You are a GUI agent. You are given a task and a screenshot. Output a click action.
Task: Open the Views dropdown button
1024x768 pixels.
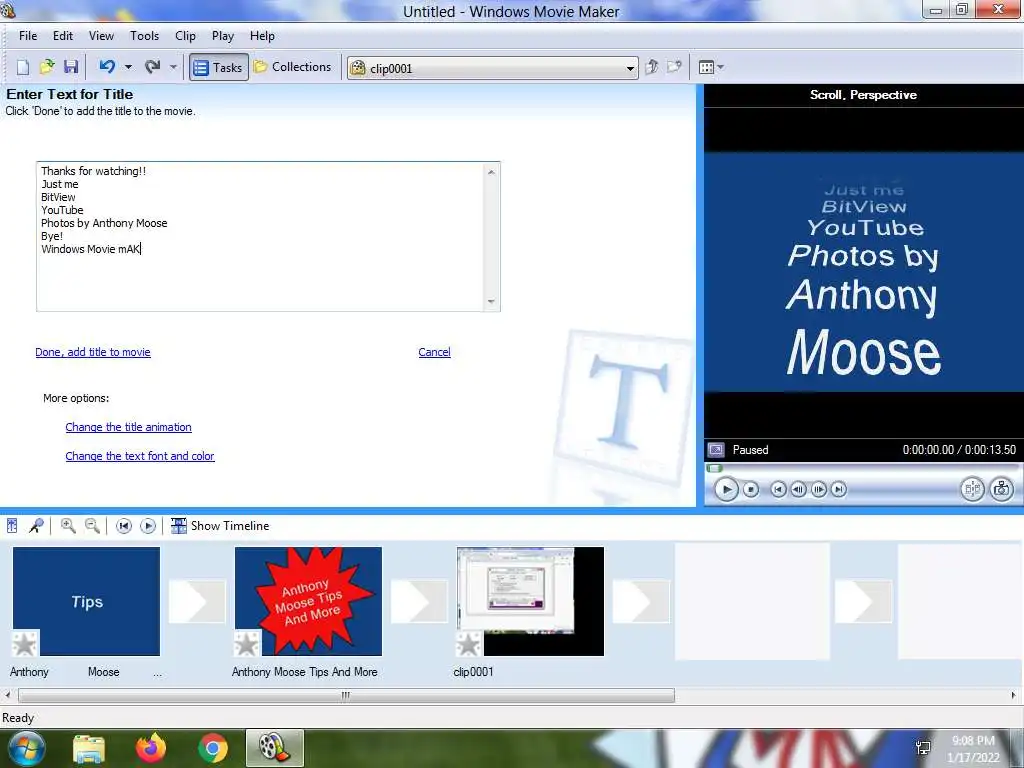point(711,67)
